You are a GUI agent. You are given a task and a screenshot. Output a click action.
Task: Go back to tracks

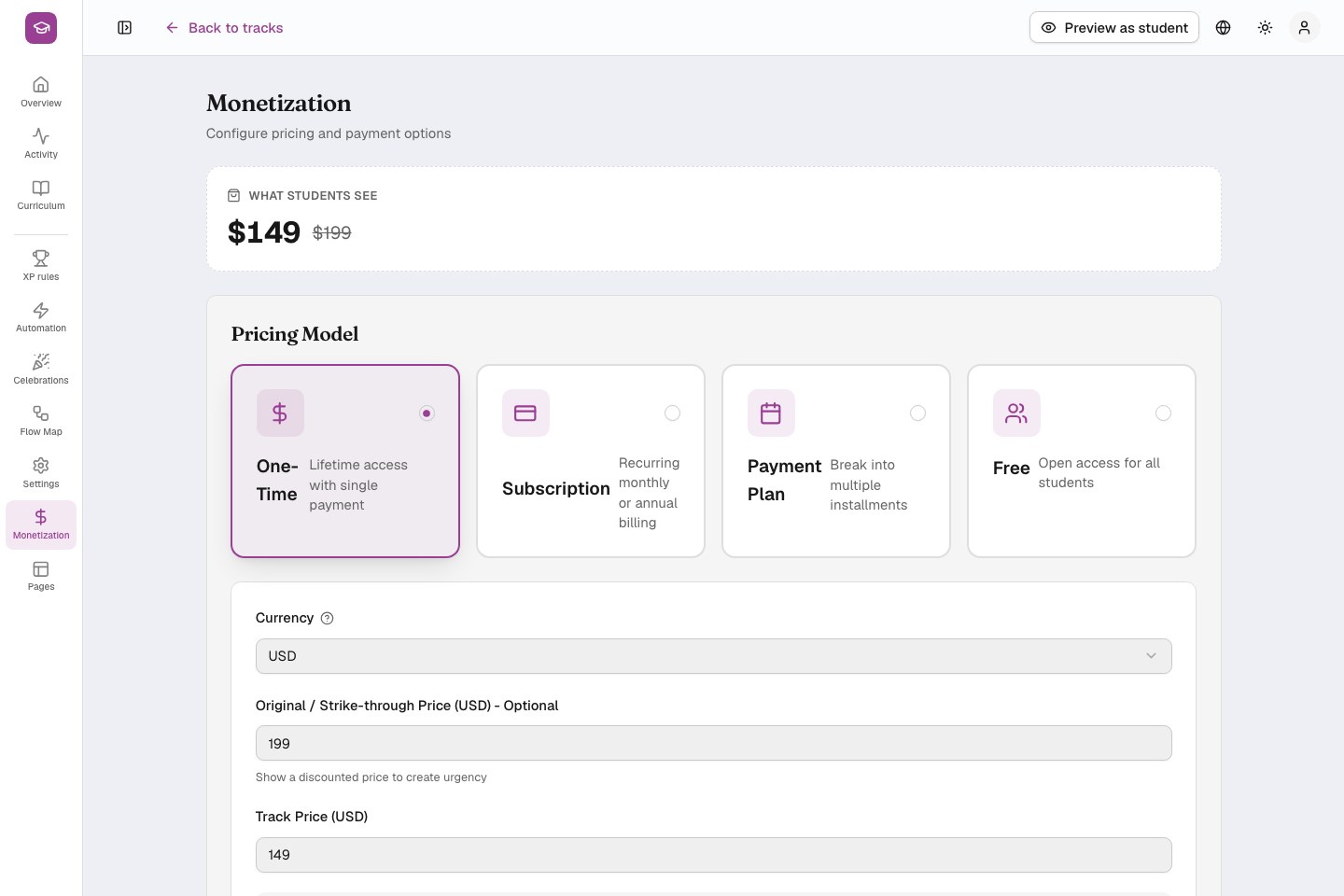[x=224, y=28]
